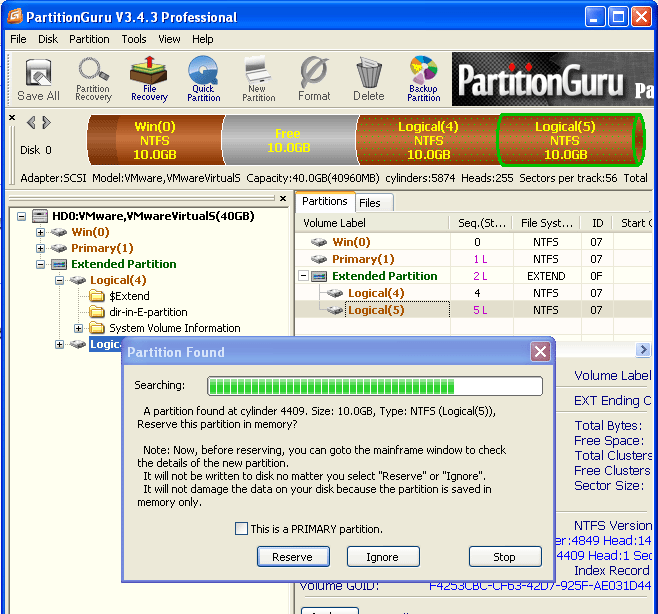Select the System Volume Information folder
658x614 pixels.
pyautogui.click(x=175, y=328)
